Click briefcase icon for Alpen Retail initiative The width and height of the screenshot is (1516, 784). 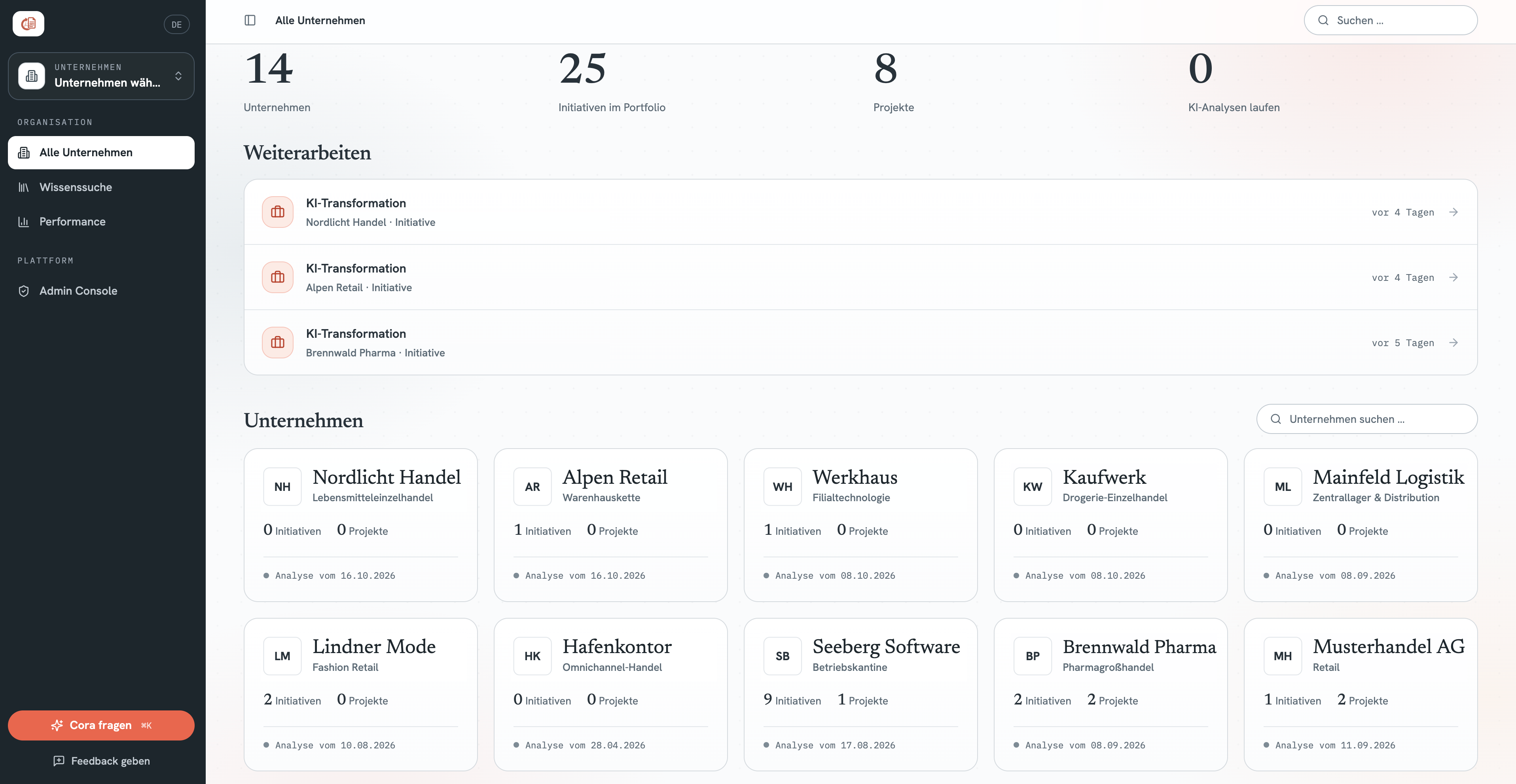278,277
